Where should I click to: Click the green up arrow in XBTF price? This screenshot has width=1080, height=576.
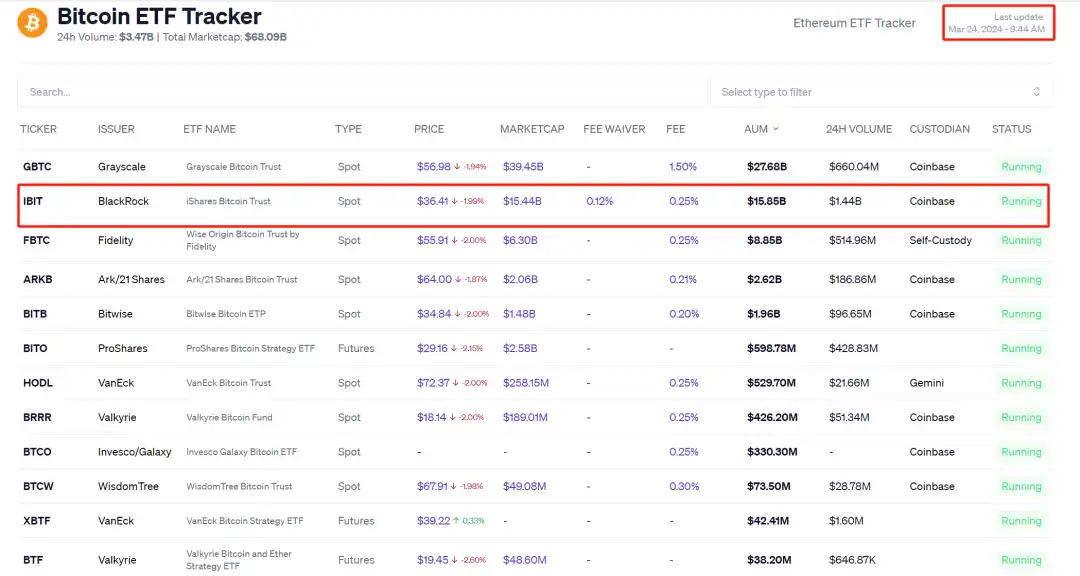[457, 521]
